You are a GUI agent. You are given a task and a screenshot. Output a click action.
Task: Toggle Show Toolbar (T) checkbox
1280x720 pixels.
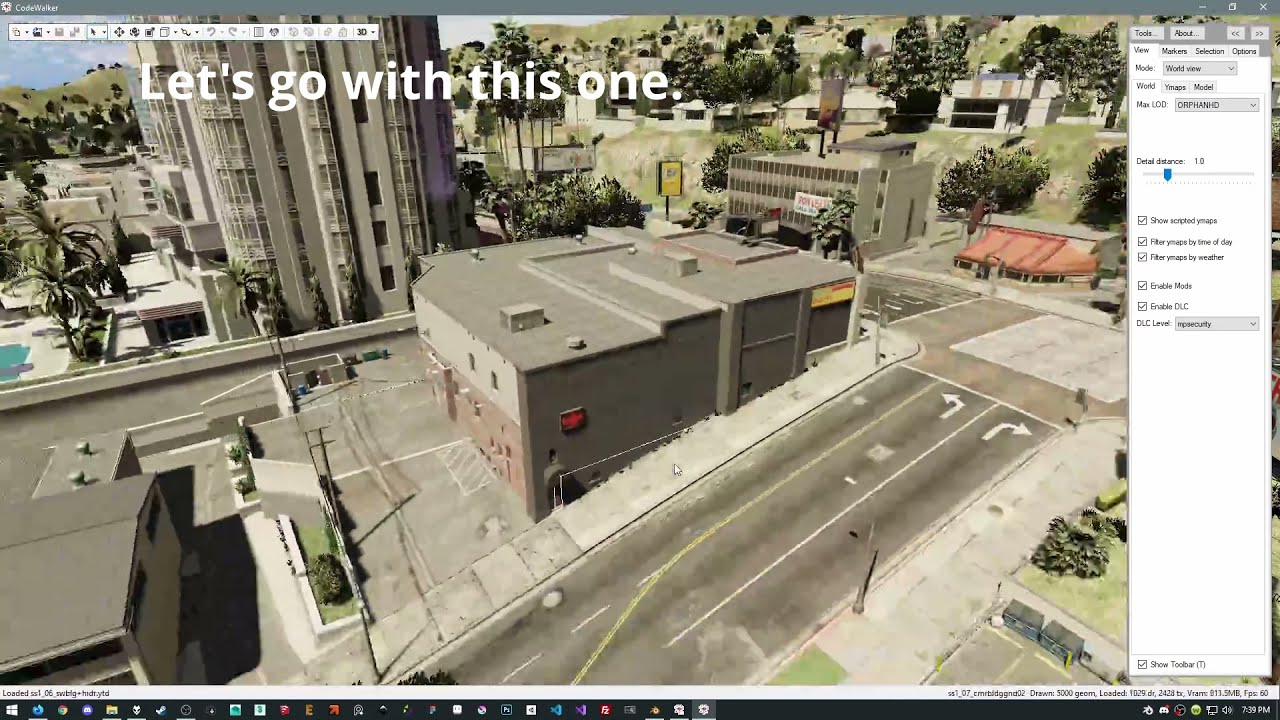click(x=1142, y=664)
